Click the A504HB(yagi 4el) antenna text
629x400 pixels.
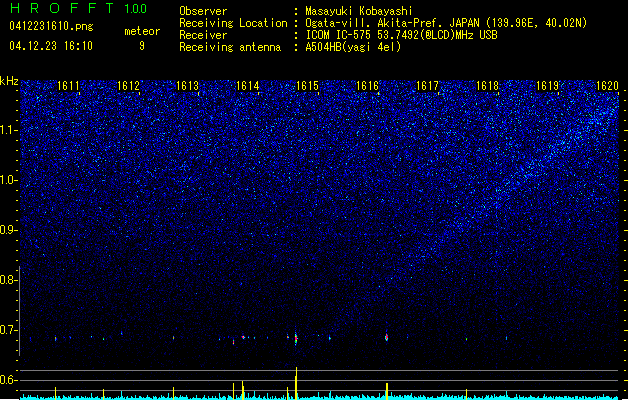tap(353, 47)
